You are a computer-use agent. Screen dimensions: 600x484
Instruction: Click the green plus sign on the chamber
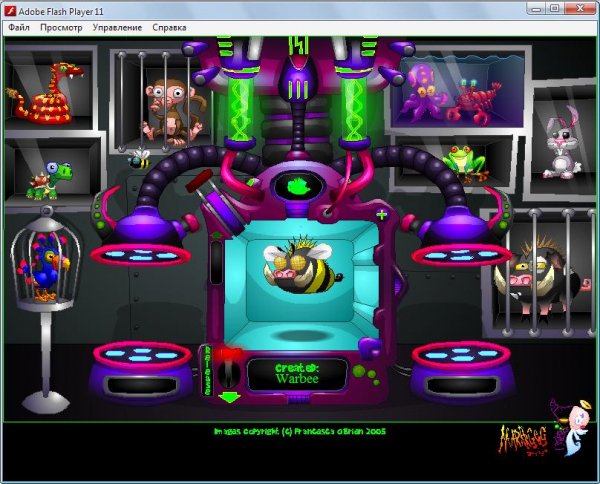pos(381,214)
